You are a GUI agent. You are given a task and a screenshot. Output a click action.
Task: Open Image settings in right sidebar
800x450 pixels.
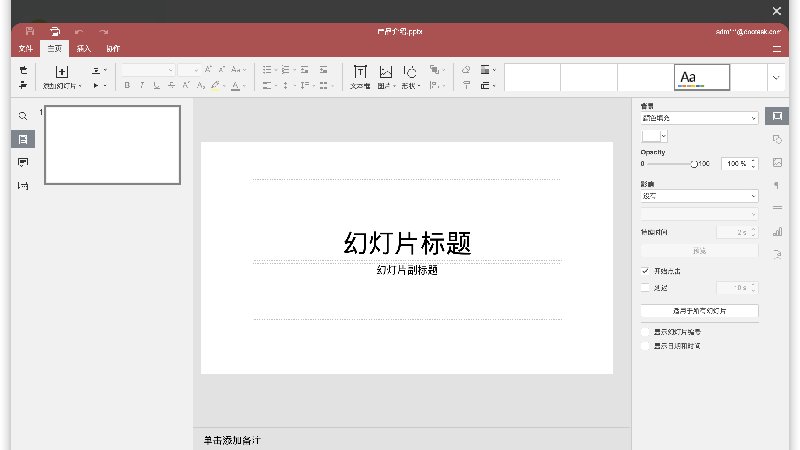777,162
